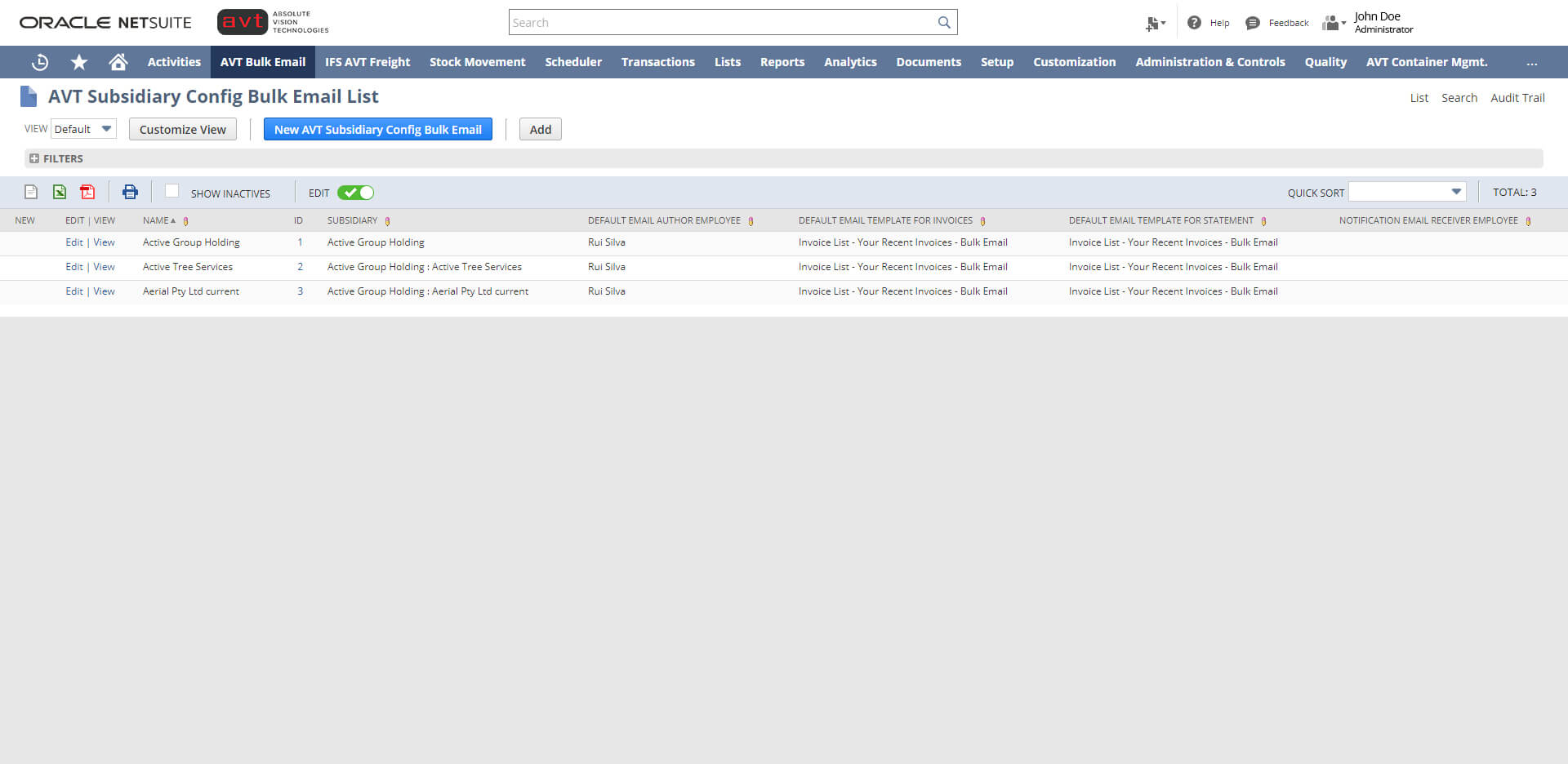The width and height of the screenshot is (1568, 764).
Task: Open Help using the question mark icon
Action: [1193, 22]
